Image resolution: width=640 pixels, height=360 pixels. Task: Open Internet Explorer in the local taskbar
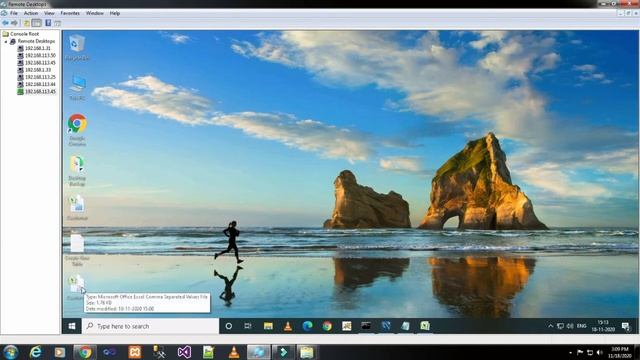(36, 352)
